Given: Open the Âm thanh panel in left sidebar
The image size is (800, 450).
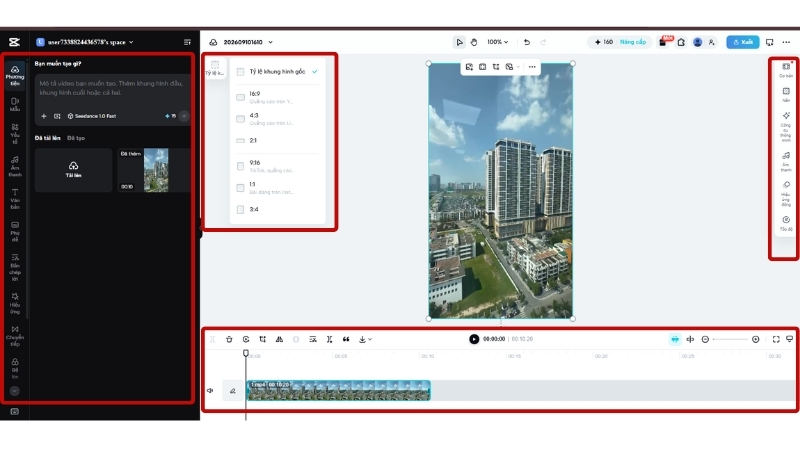Looking at the screenshot, I should tap(15, 167).
